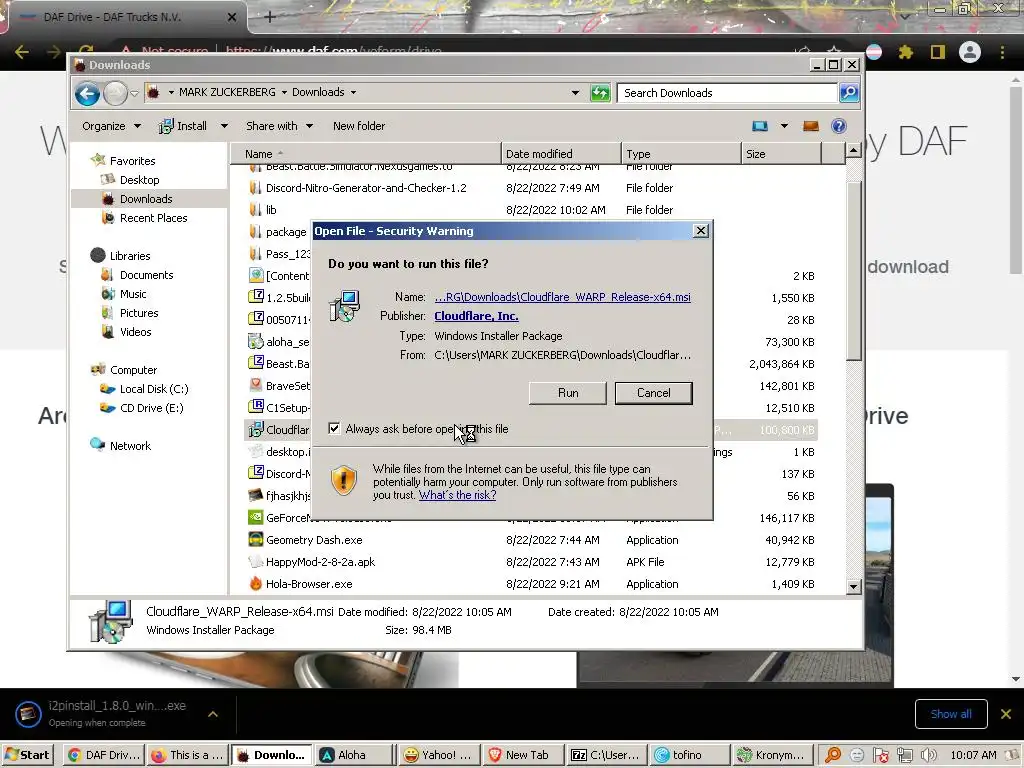
Task: Expand the Install dropdown arrow
Action: pyautogui.click(x=224, y=126)
